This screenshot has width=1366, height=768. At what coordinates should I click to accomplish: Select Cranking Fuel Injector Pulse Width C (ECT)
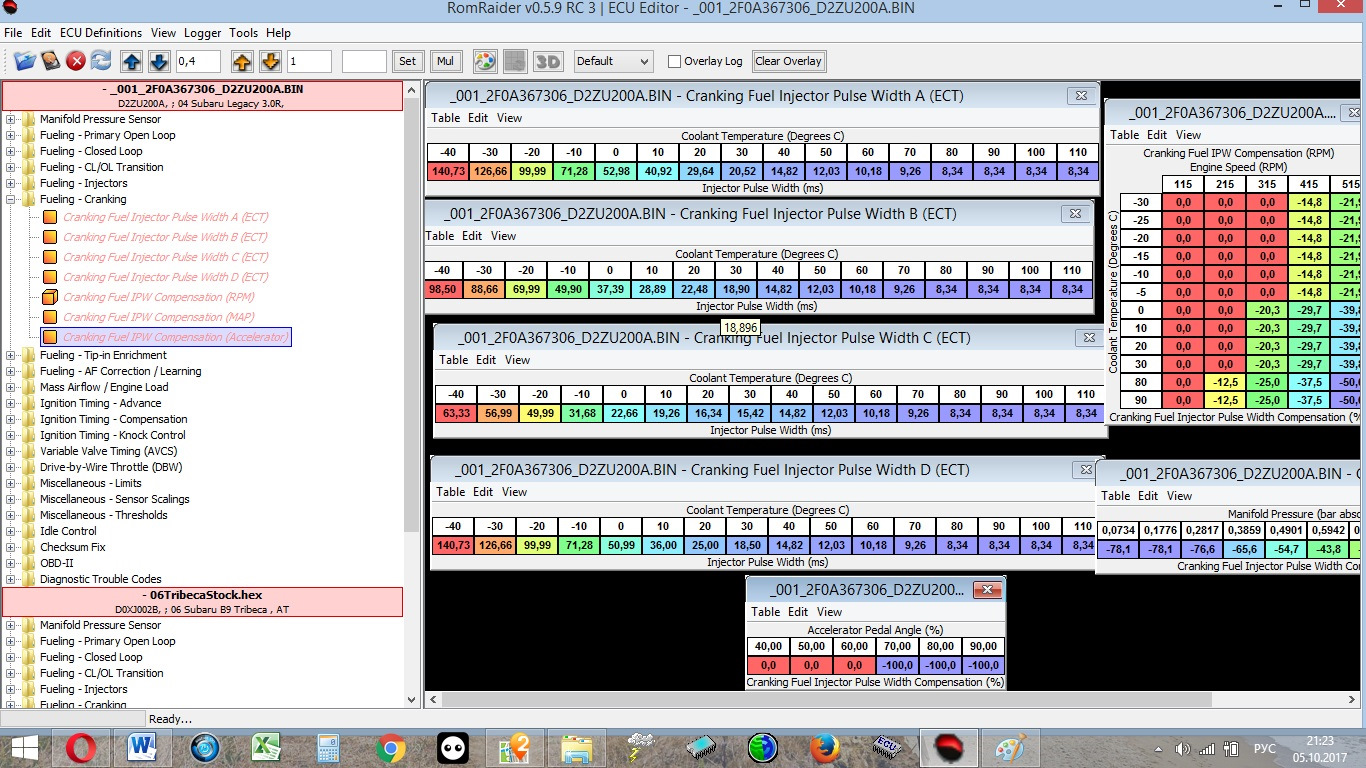pyautogui.click(x=165, y=257)
